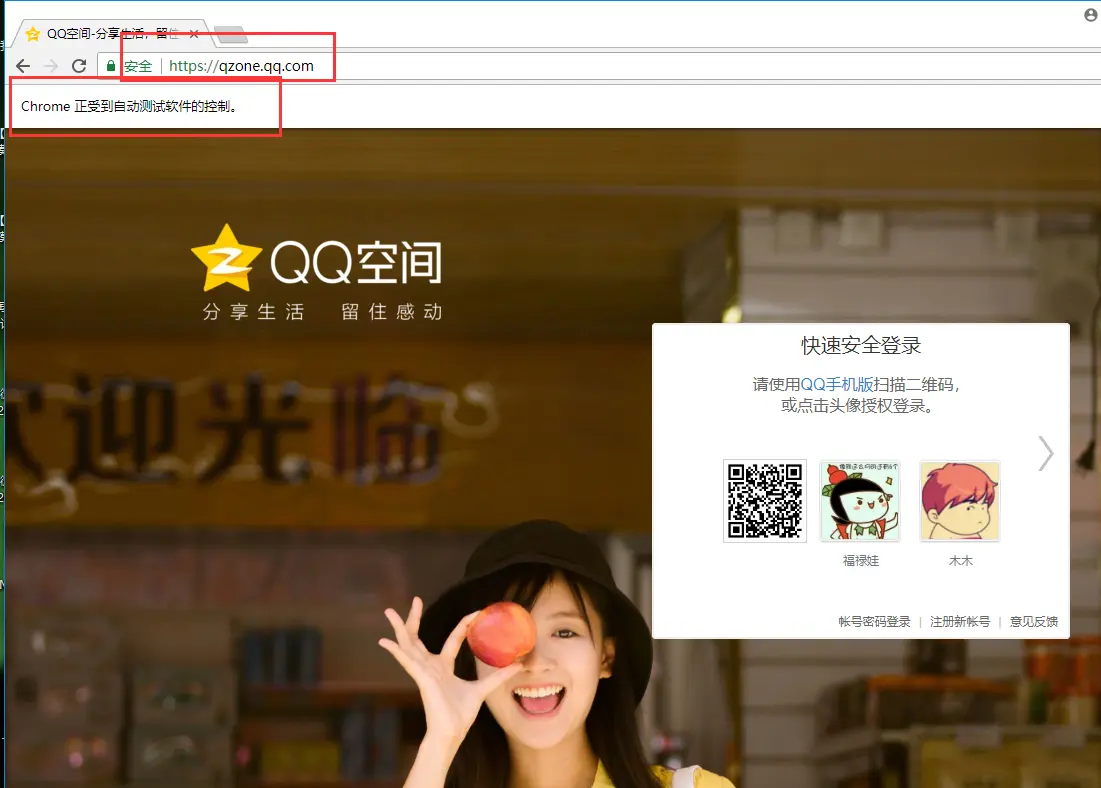Click the green padlock security icon
The image size is (1101, 788).
coord(110,66)
